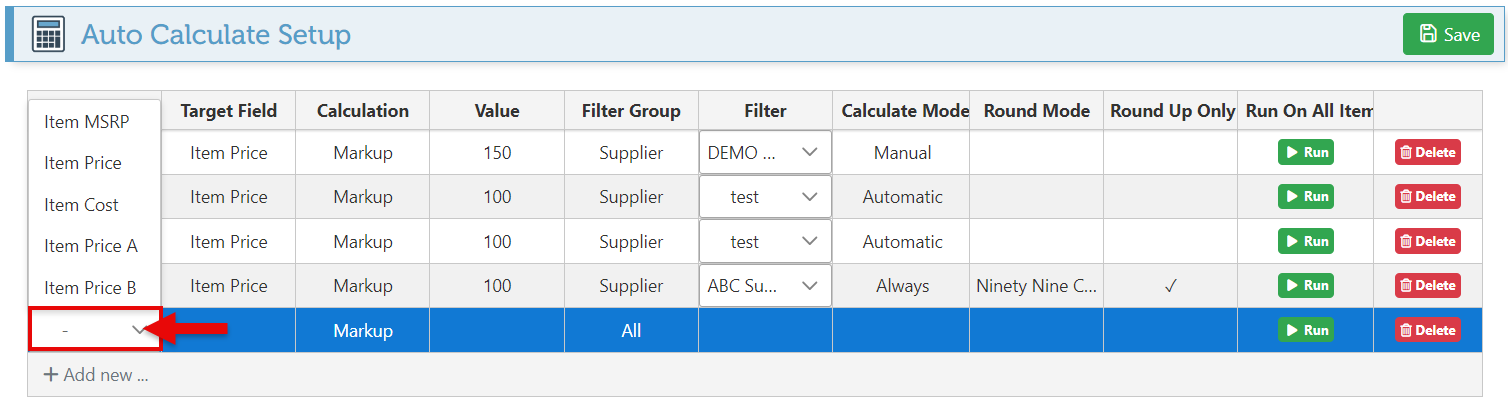Select Item MSRP from the dropdown list
This screenshot has width=1508, height=408.
click(x=87, y=121)
